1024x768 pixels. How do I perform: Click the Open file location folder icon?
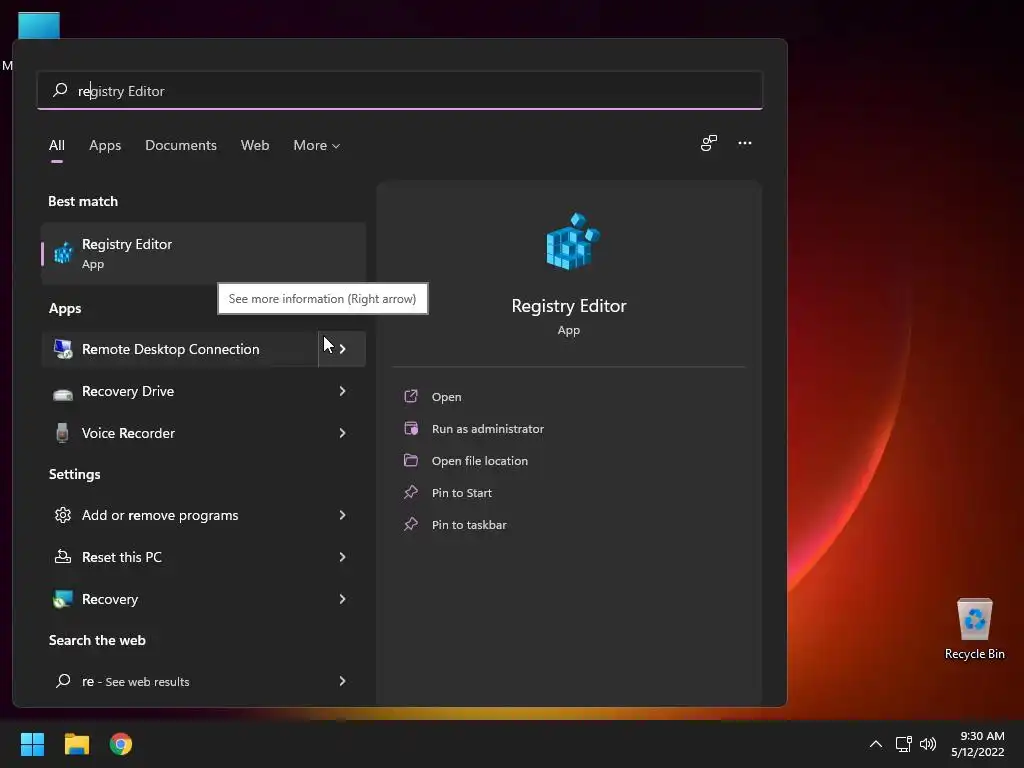pos(411,460)
